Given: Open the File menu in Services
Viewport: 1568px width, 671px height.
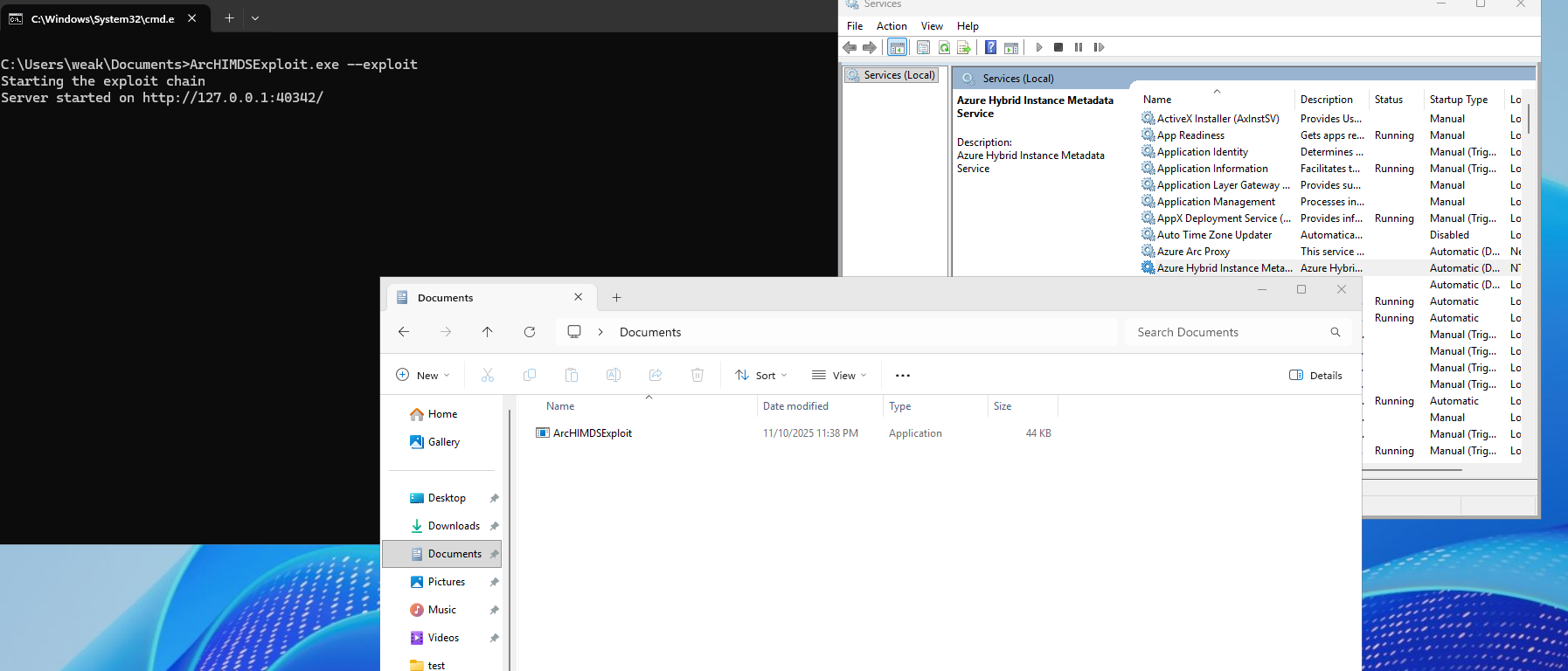Looking at the screenshot, I should coord(855,26).
